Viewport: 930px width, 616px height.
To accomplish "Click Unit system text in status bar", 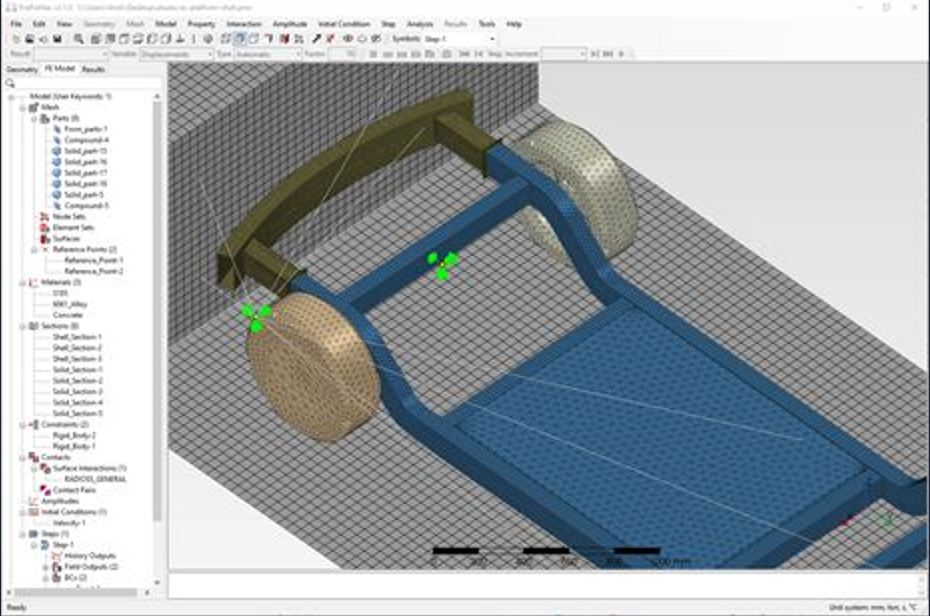I will pyautogui.click(x=873, y=608).
